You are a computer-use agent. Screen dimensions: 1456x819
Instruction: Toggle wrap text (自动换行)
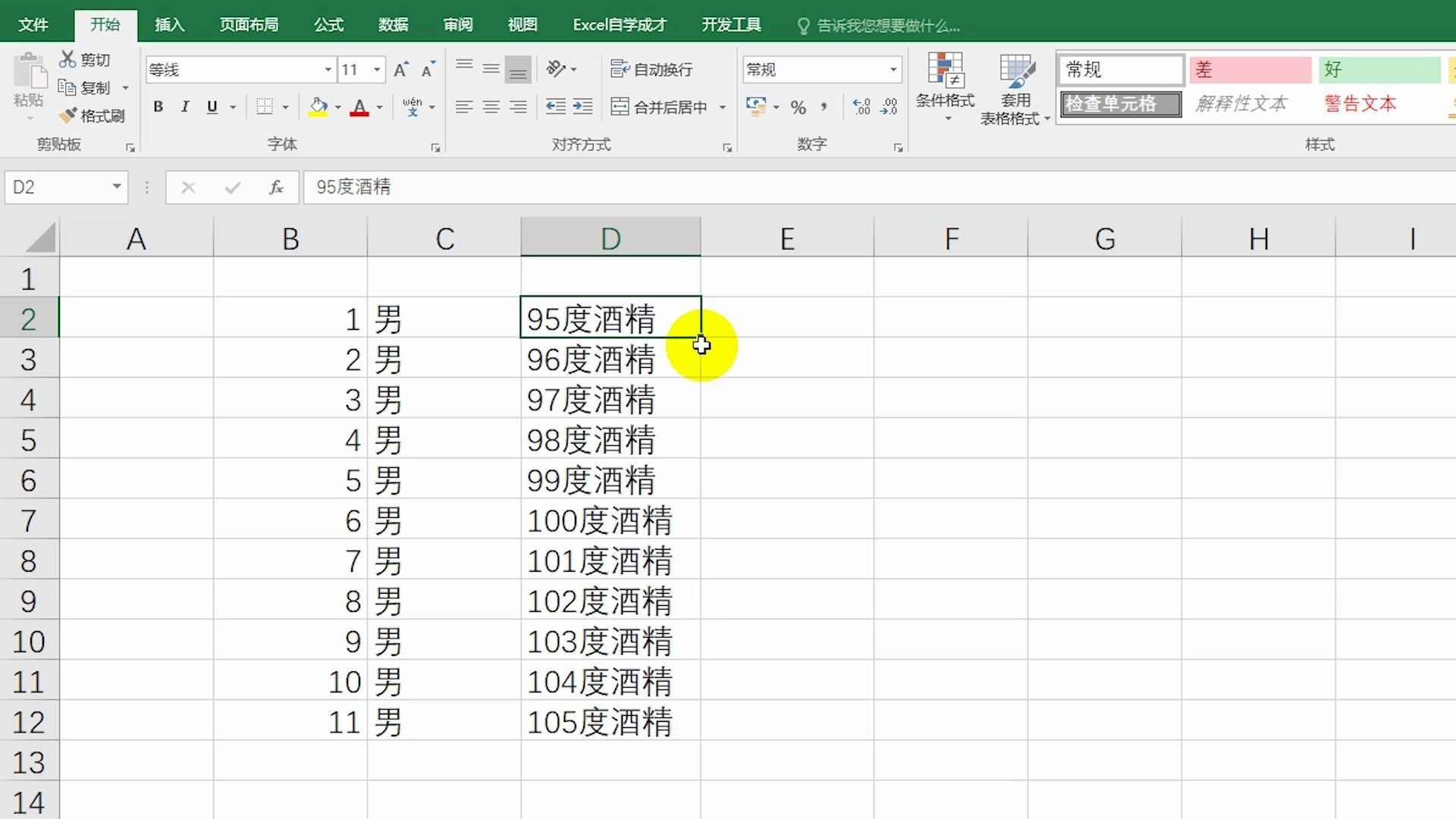point(651,70)
